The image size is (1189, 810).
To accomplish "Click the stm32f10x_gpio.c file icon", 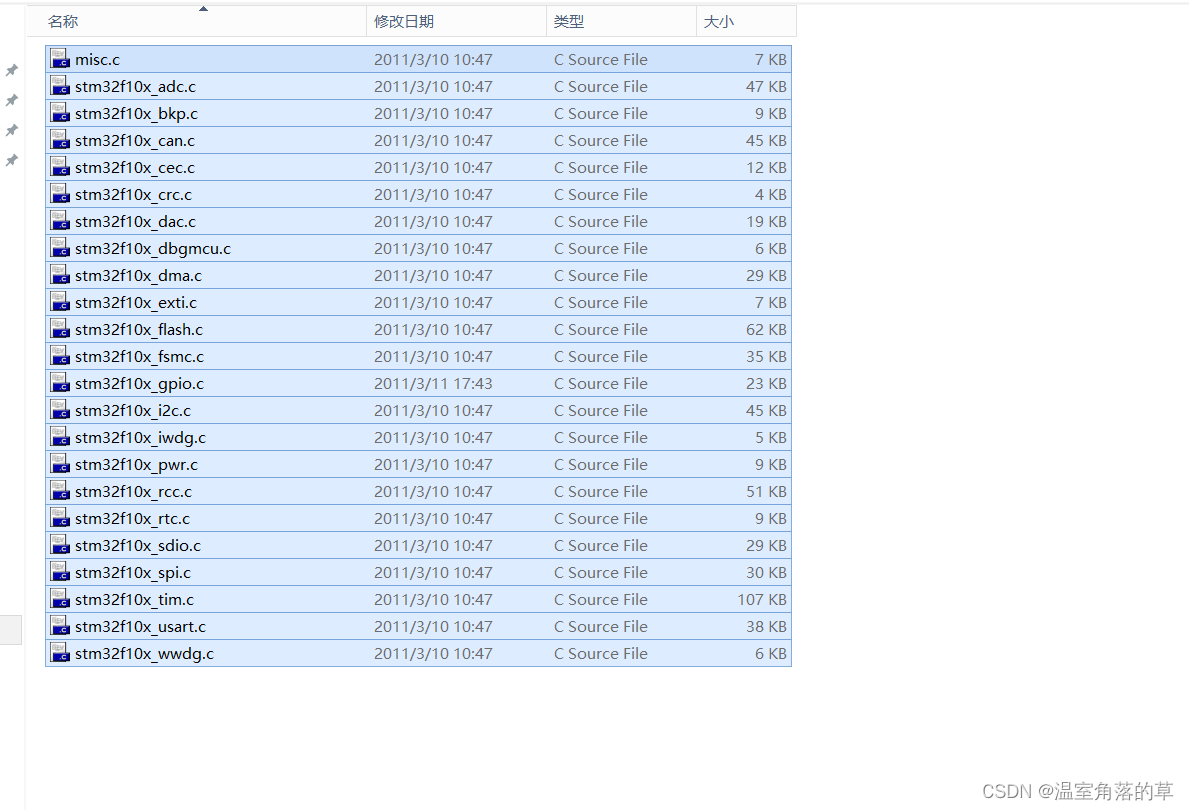I will point(60,382).
